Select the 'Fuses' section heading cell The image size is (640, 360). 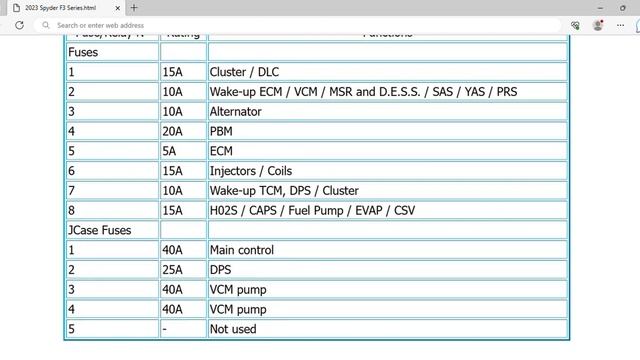(113, 52)
